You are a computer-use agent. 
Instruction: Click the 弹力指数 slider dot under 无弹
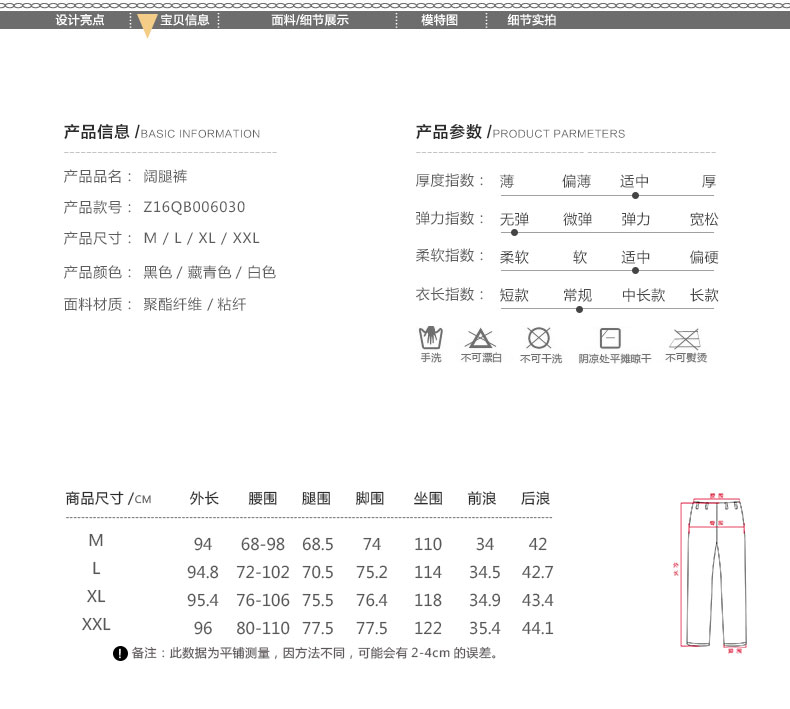[514, 232]
